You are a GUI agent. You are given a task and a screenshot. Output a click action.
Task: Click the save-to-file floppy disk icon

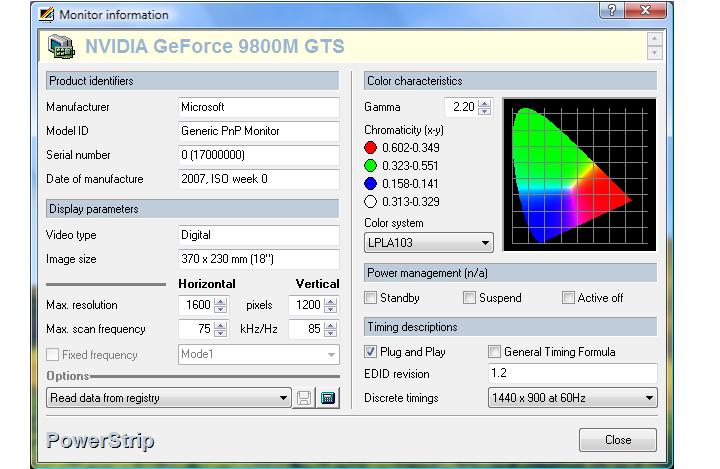tap(304, 398)
